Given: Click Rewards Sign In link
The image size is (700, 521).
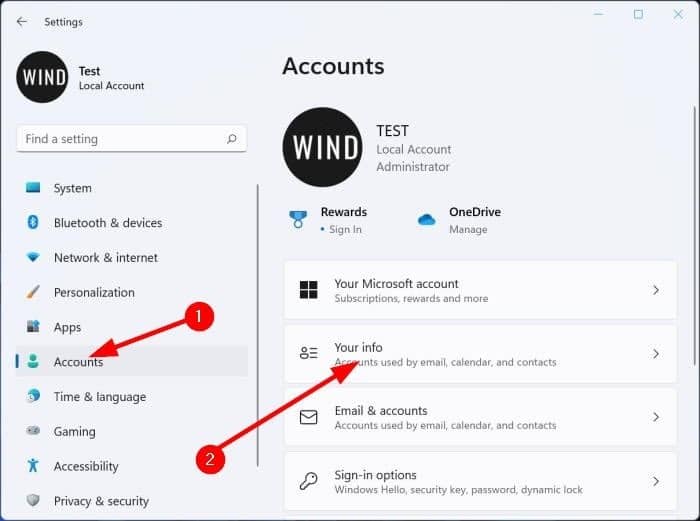Looking at the screenshot, I should (x=346, y=229).
